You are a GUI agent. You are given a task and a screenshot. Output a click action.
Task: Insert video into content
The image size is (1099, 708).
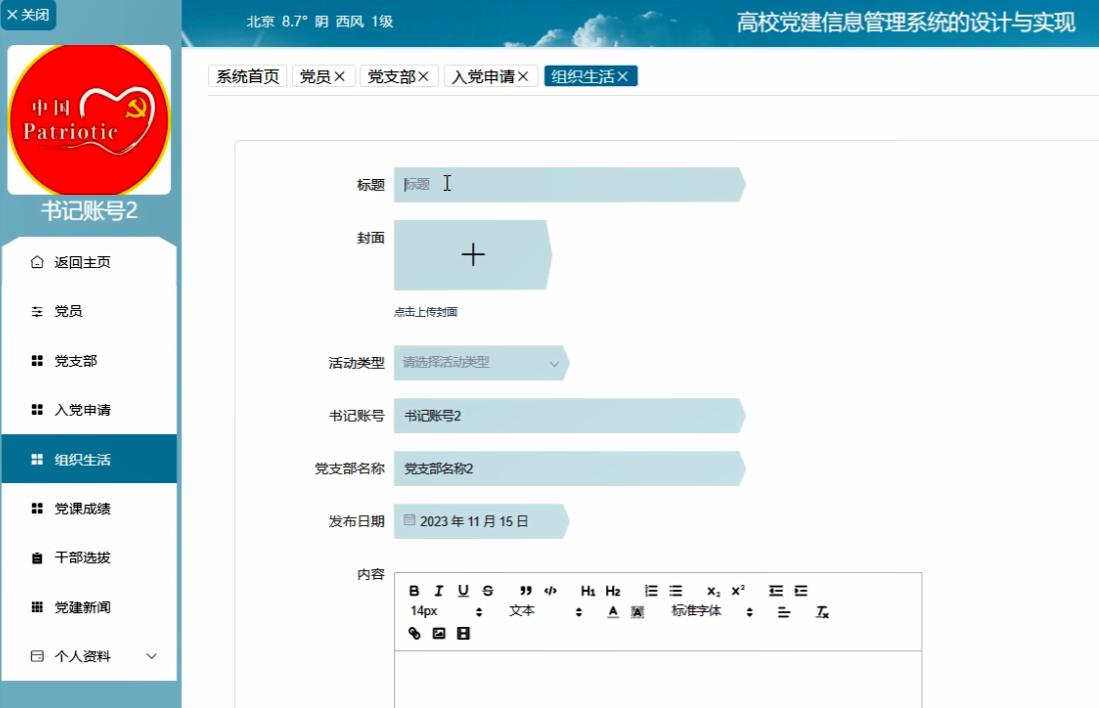[463, 634]
